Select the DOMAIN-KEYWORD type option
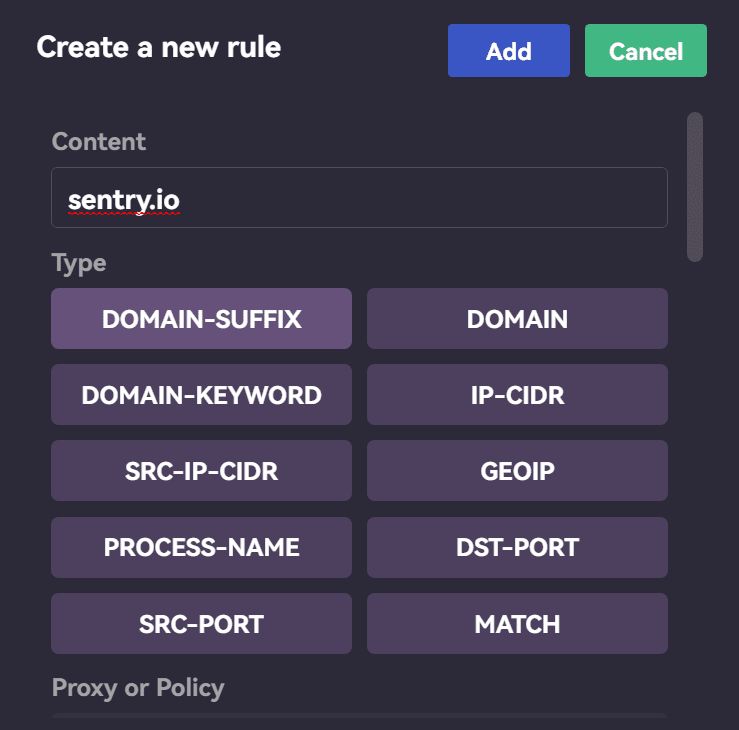Screen dimensions: 739x730 [x=201, y=394]
